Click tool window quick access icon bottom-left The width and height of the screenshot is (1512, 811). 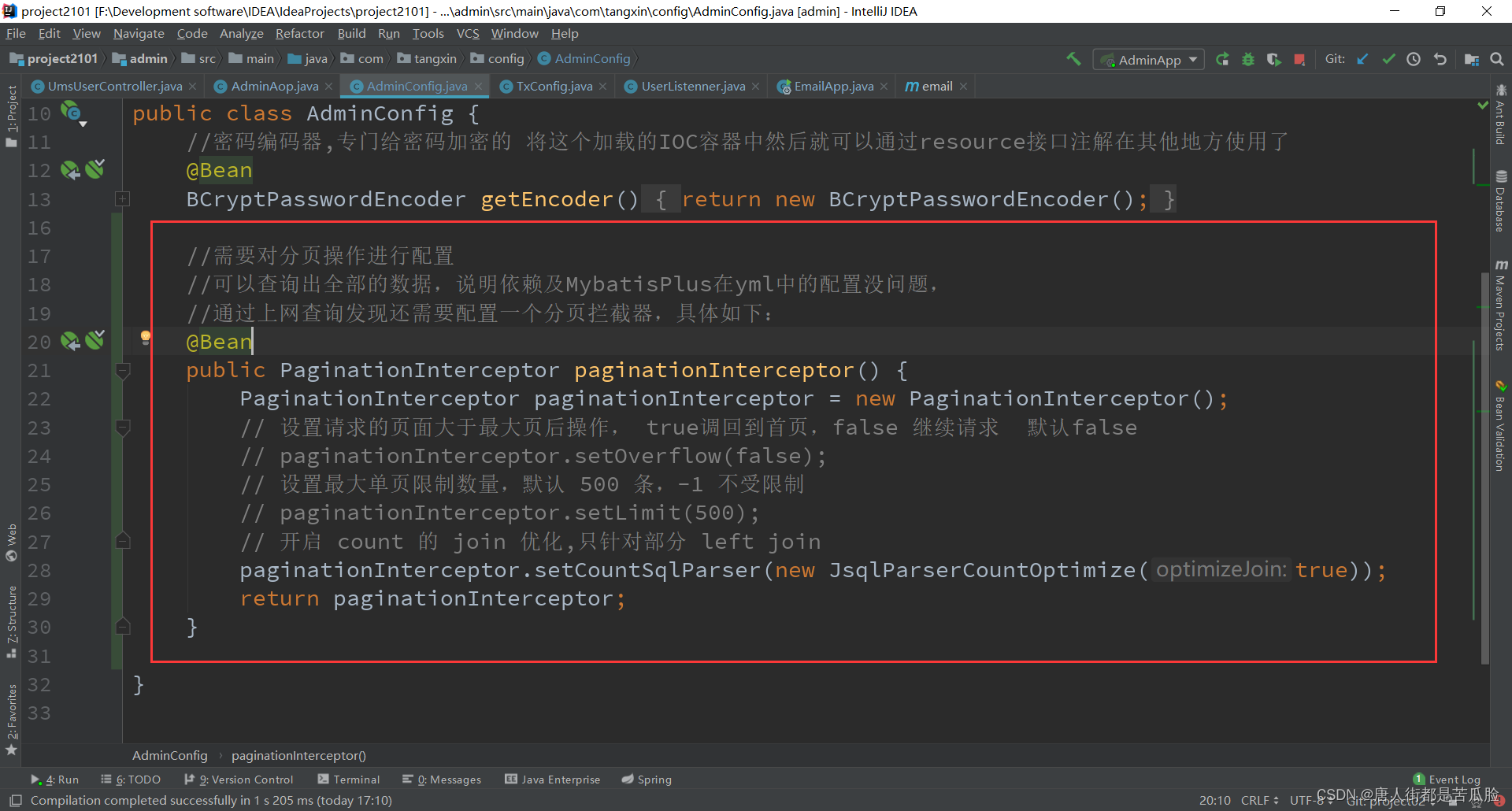click(x=15, y=800)
